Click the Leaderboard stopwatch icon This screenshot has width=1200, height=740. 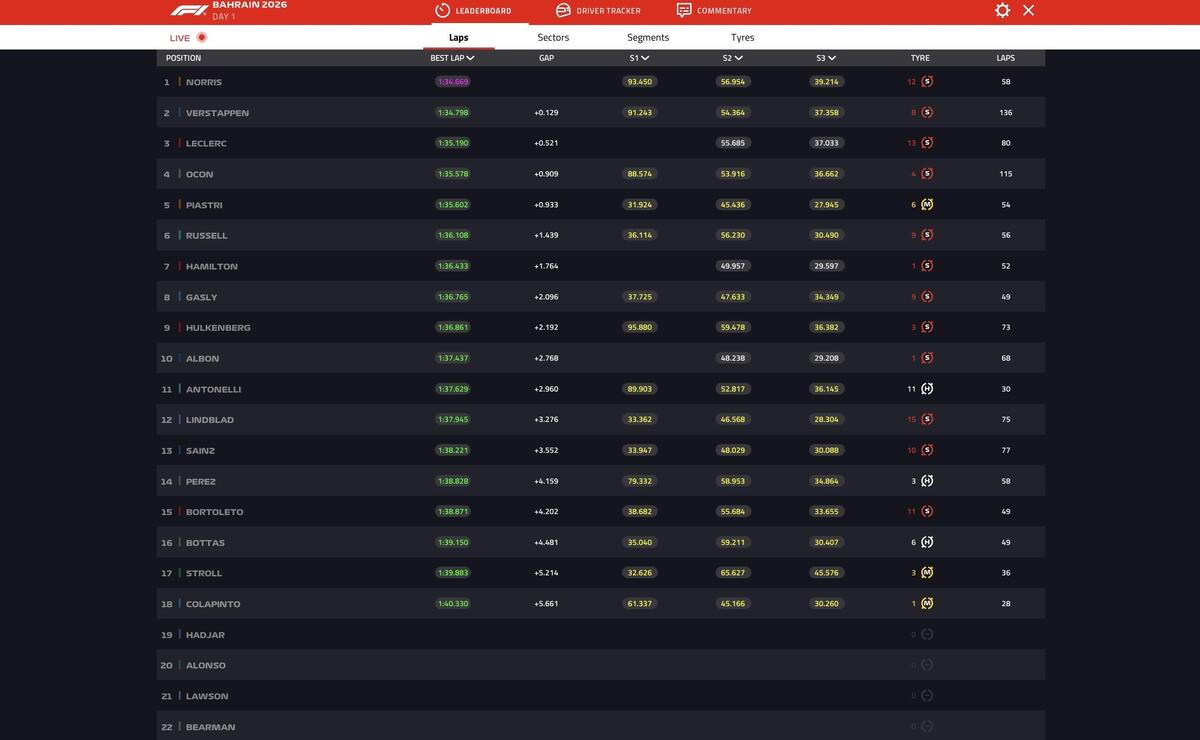click(442, 10)
